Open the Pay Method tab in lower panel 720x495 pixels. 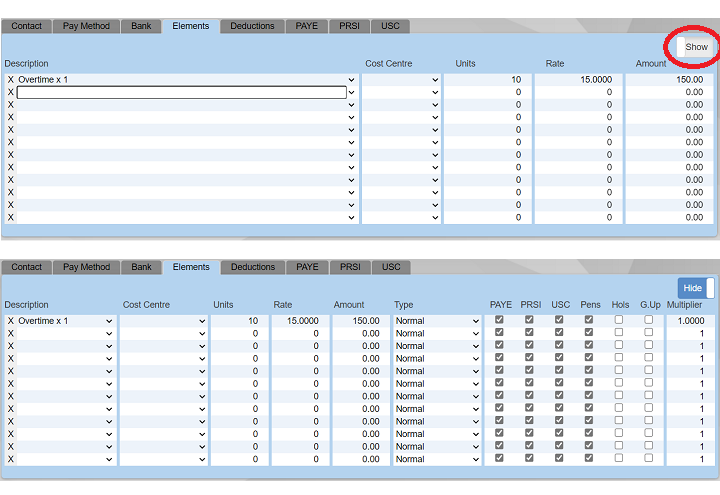[x=87, y=267]
